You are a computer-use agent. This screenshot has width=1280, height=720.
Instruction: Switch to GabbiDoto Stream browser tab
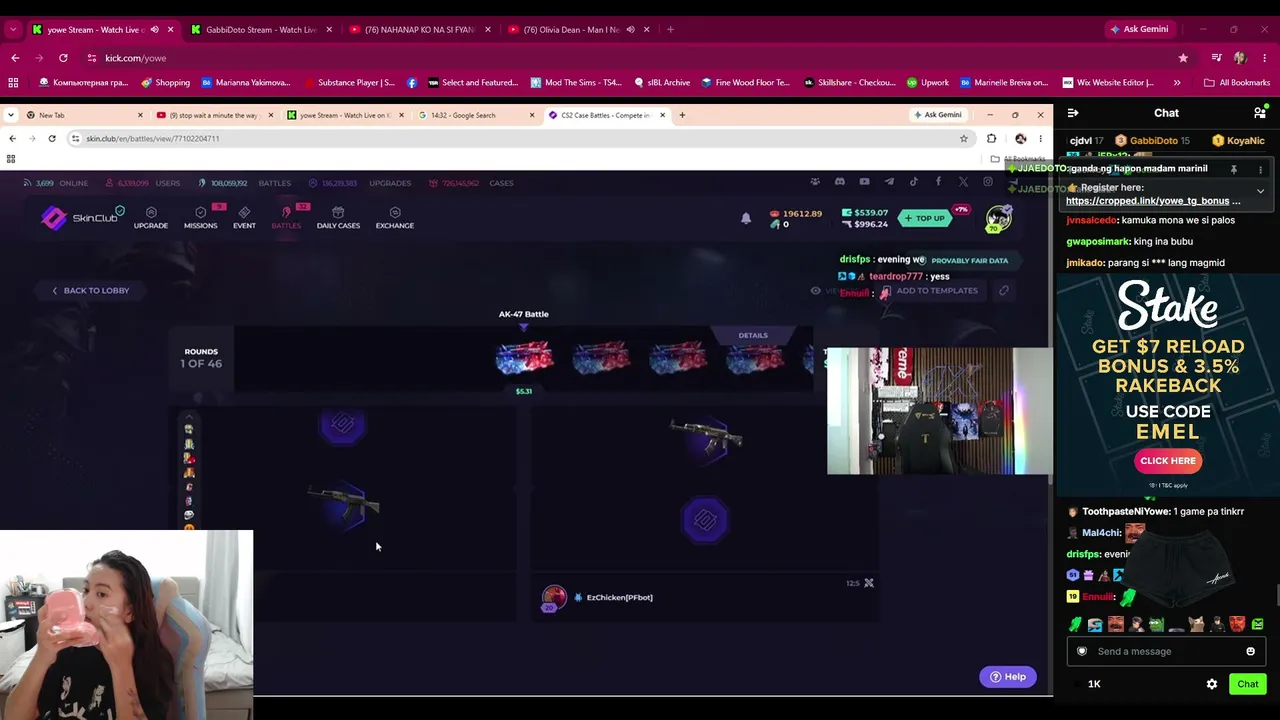point(261,29)
